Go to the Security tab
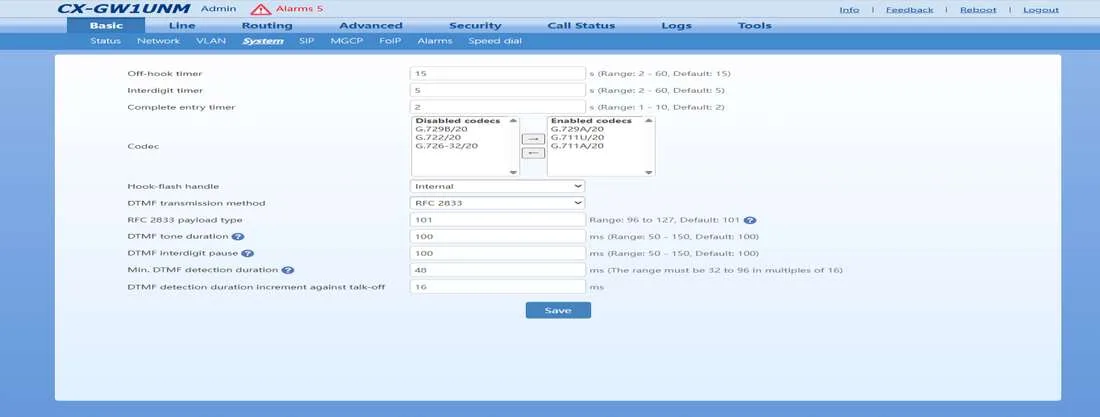This screenshot has height=417, width=1100. (x=475, y=26)
